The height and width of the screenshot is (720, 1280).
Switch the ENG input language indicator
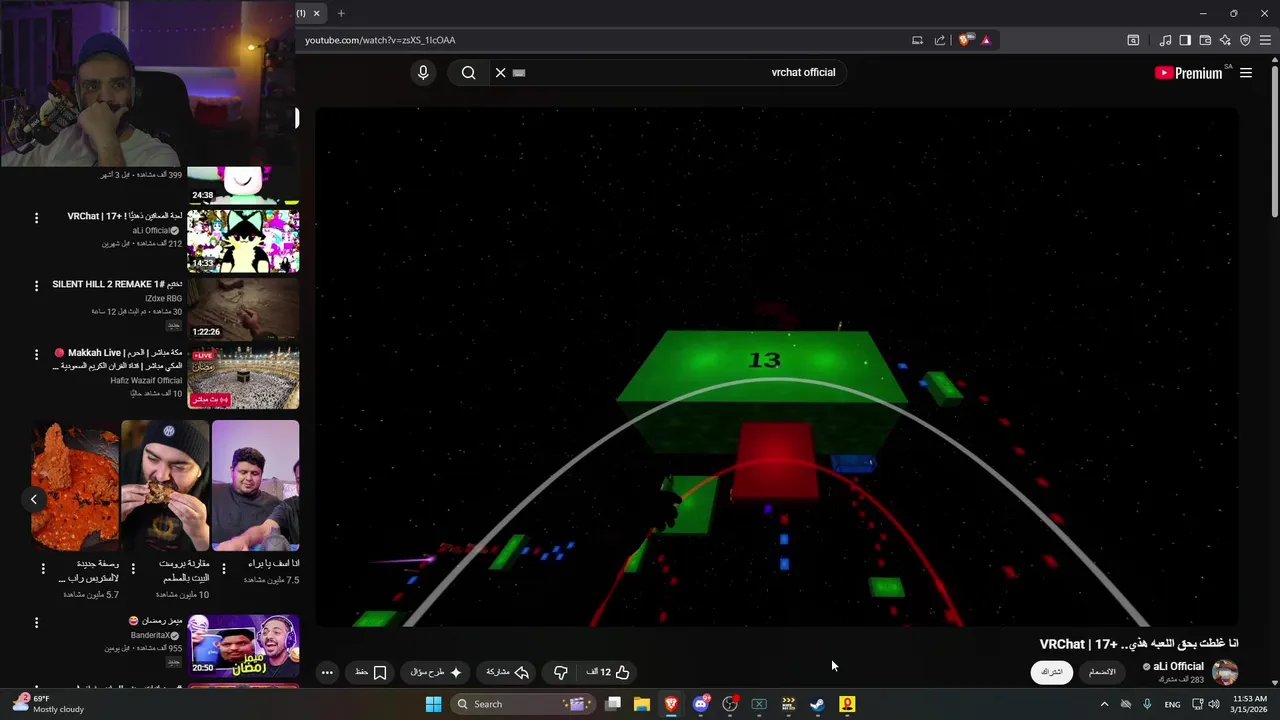point(1172,704)
